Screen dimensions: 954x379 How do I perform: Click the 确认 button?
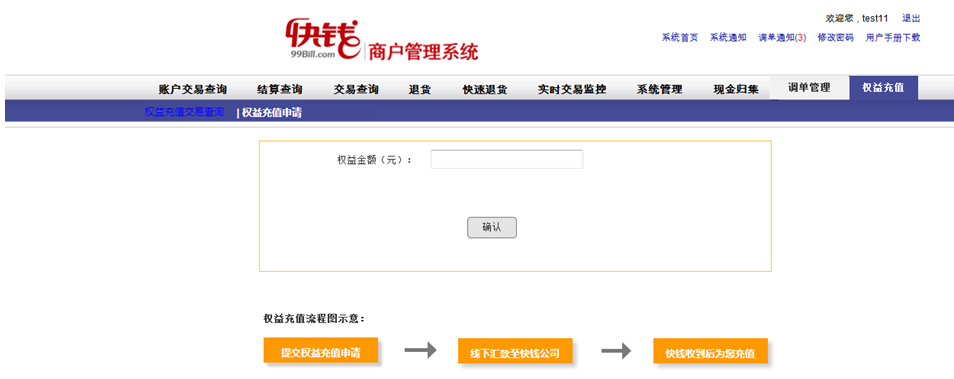pos(492,228)
